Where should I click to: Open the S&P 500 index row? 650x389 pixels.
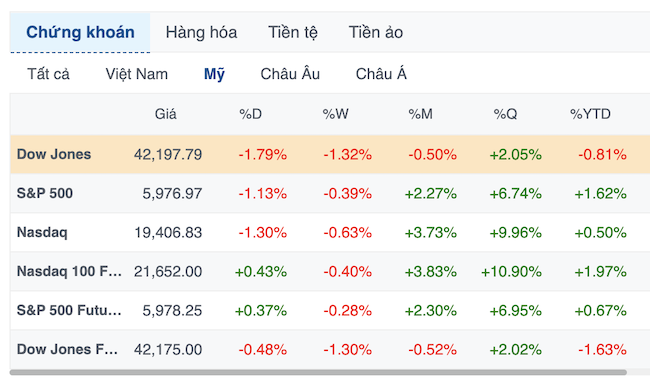(x=330, y=193)
